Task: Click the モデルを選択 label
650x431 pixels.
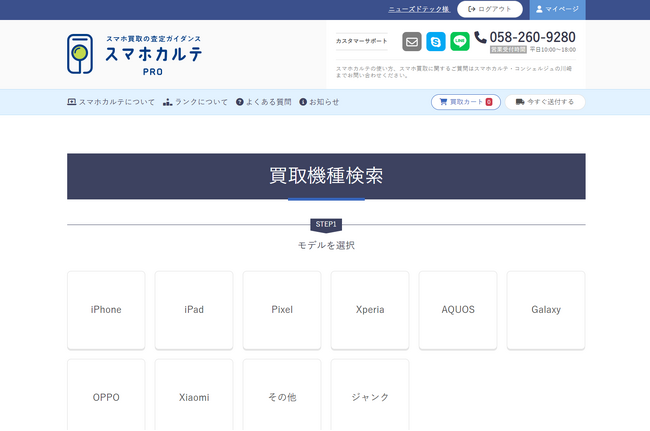Action: pyautogui.click(x=326, y=245)
